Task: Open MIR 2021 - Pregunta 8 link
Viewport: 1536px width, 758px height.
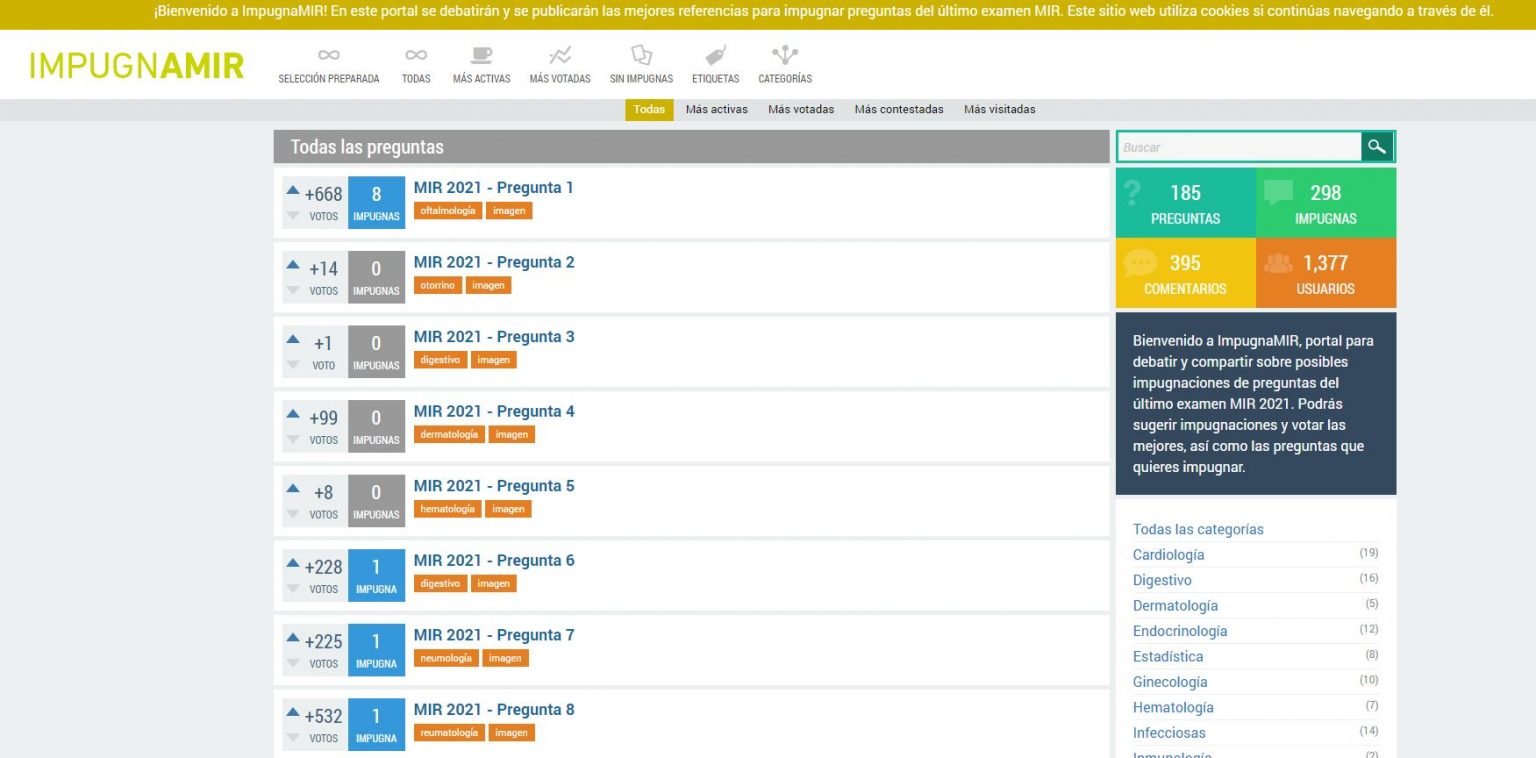Action: 494,709
